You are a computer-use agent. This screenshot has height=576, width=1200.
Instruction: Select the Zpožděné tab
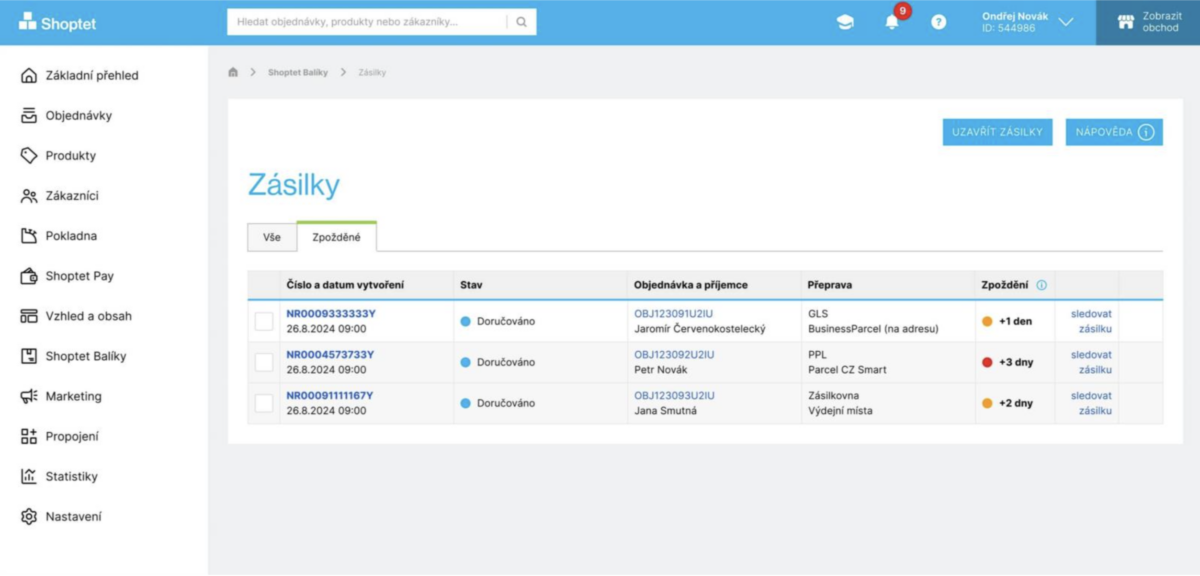(x=336, y=236)
